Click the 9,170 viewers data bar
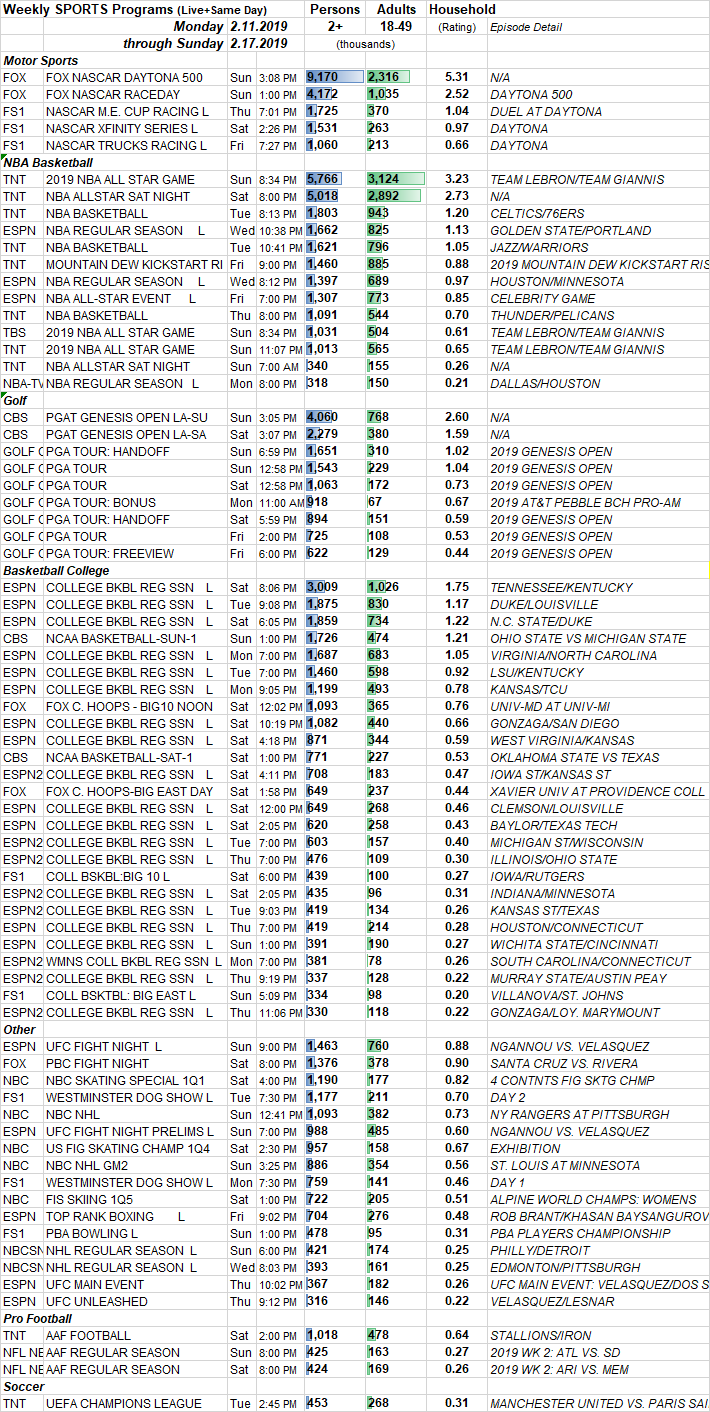This screenshot has height=1412, width=710. 335,77
